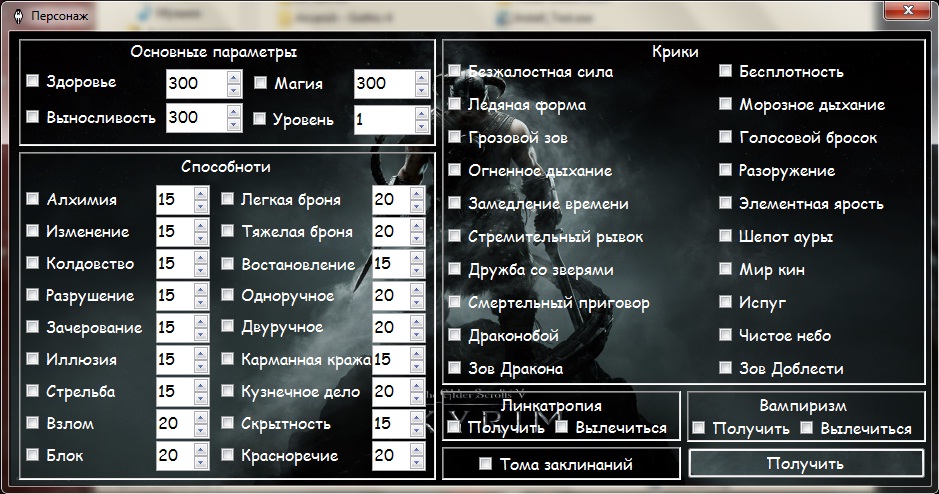The width and height of the screenshot is (939, 494).
Task: Enable the Чистое небо shout
Action: coord(725,334)
